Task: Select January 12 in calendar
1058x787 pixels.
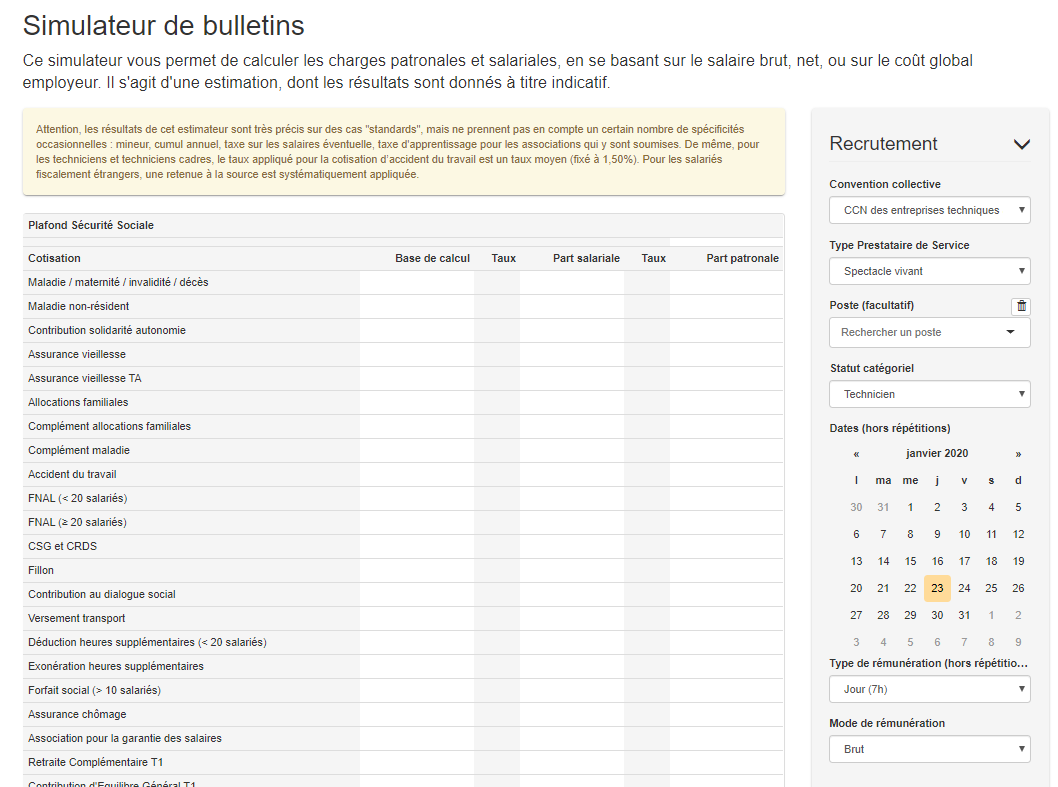Action: click(1018, 534)
